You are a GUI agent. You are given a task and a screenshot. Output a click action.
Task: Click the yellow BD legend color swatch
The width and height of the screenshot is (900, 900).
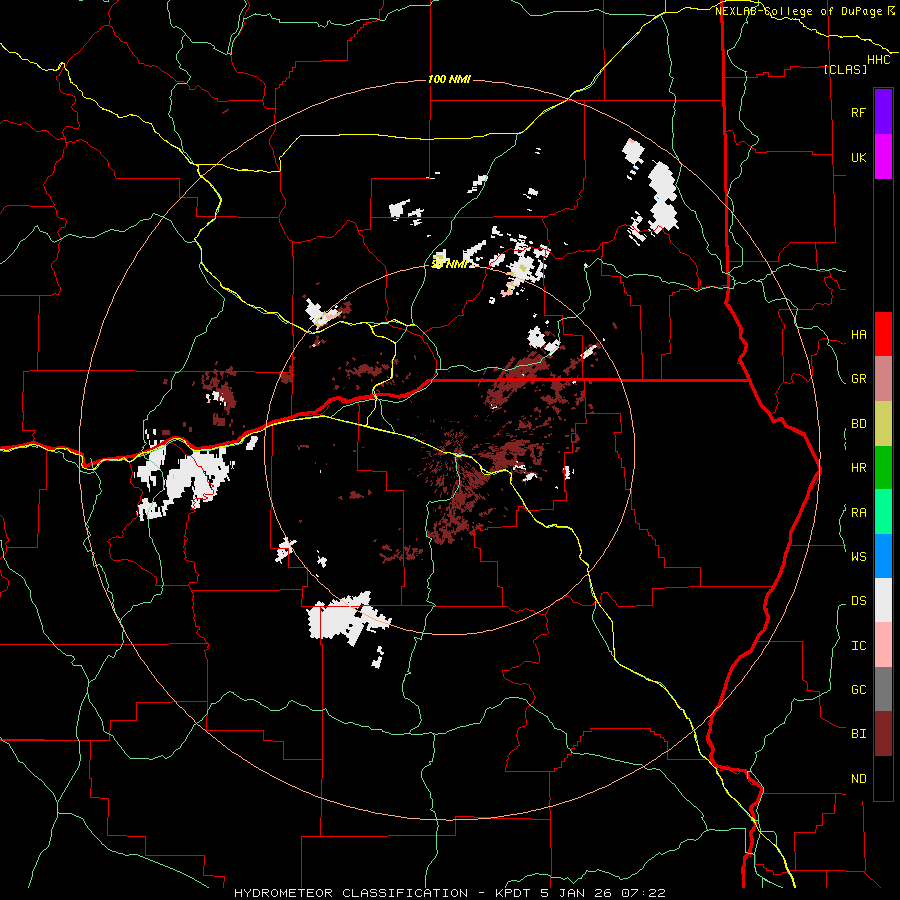(883, 424)
